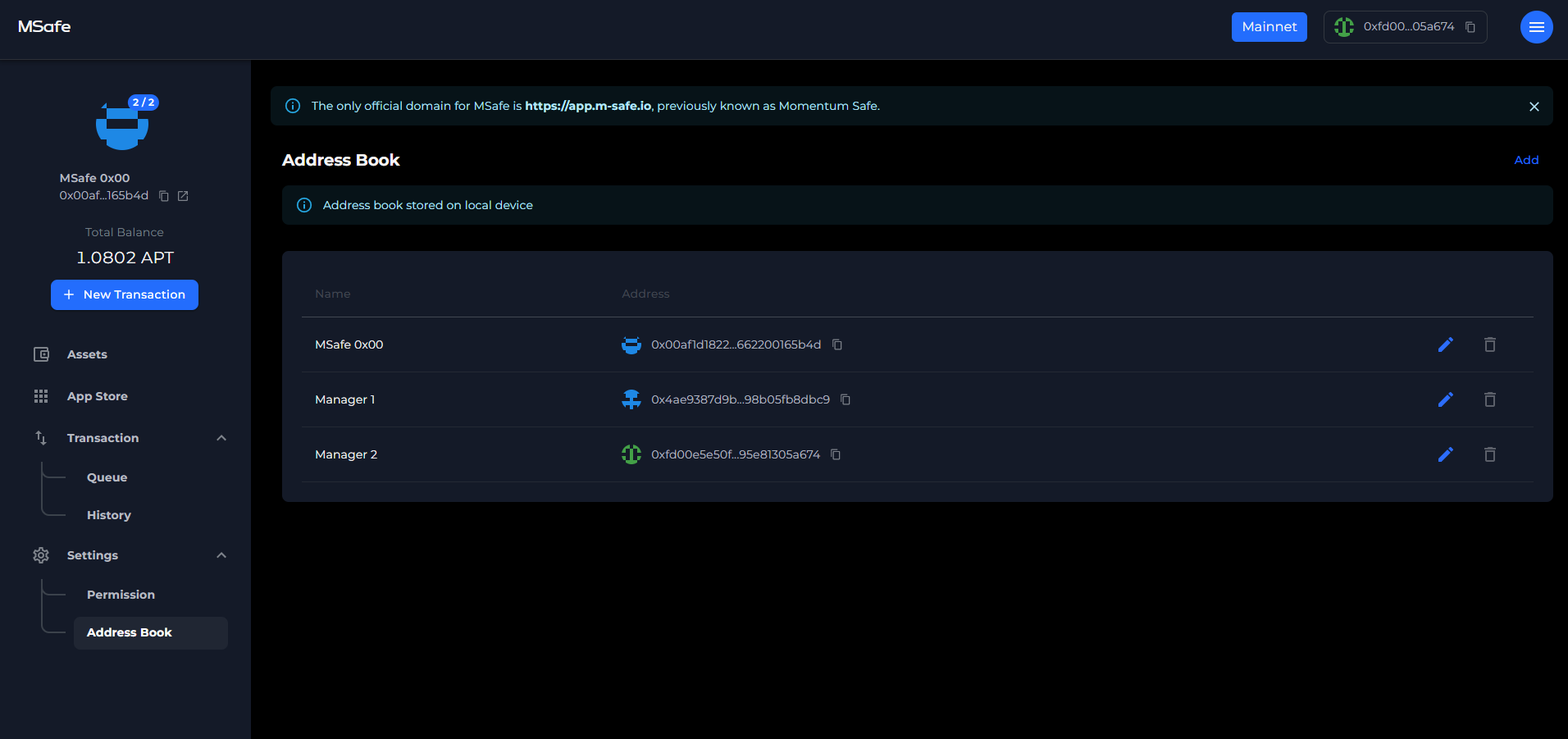Open the transaction Queue
1568x739 pixels.
[107, 477]
